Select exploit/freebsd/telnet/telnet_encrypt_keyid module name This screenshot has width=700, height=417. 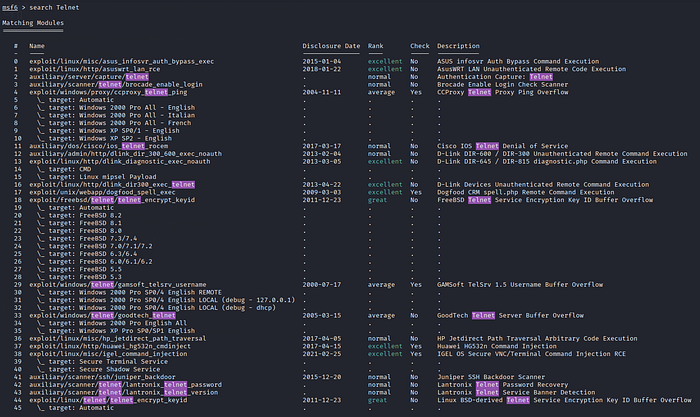[112, 200]
